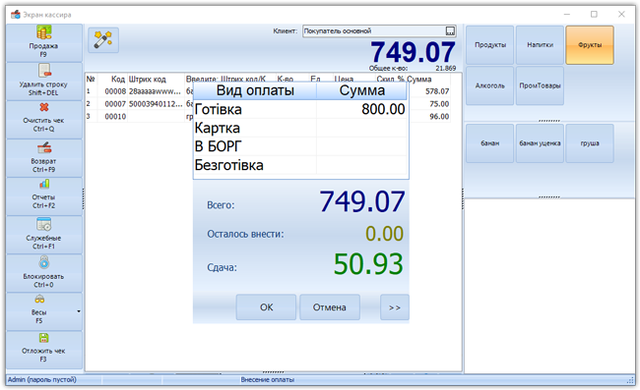Open Отчеты reports

click(x=44, y=196)
